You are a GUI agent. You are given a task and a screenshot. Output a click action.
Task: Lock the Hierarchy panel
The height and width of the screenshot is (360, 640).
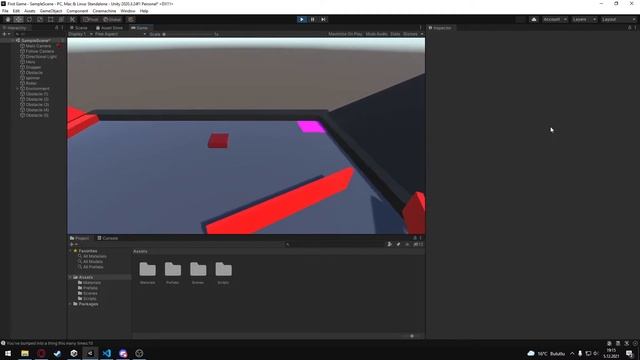coord(57,28)
